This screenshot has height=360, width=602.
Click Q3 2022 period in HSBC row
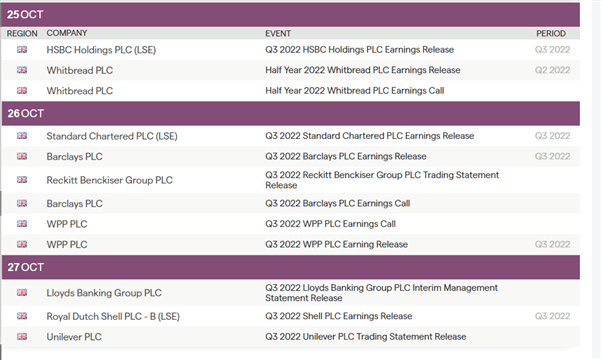(552, 50)
